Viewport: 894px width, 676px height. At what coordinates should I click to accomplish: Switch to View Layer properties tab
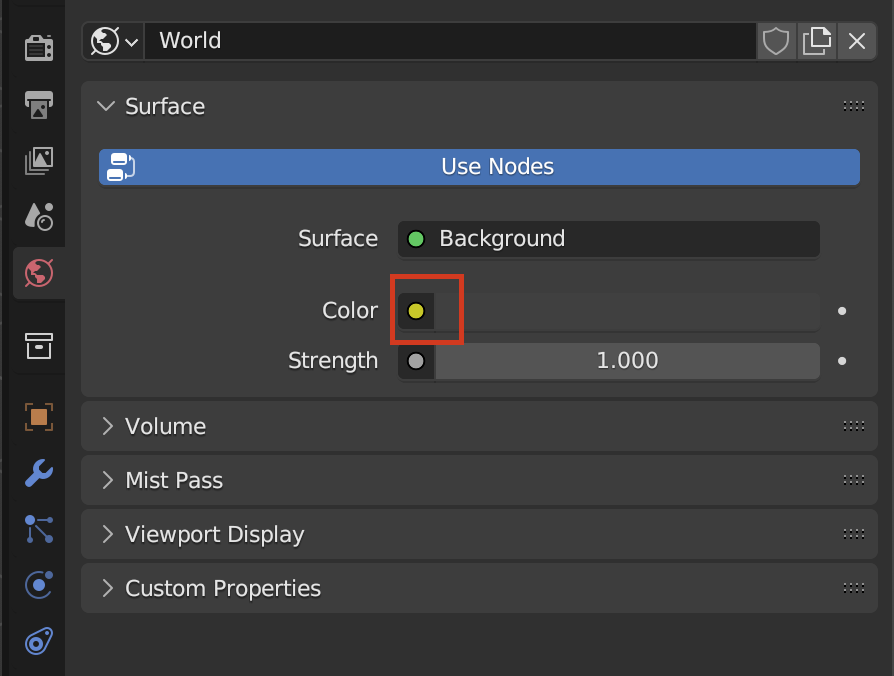click(38, 159)
